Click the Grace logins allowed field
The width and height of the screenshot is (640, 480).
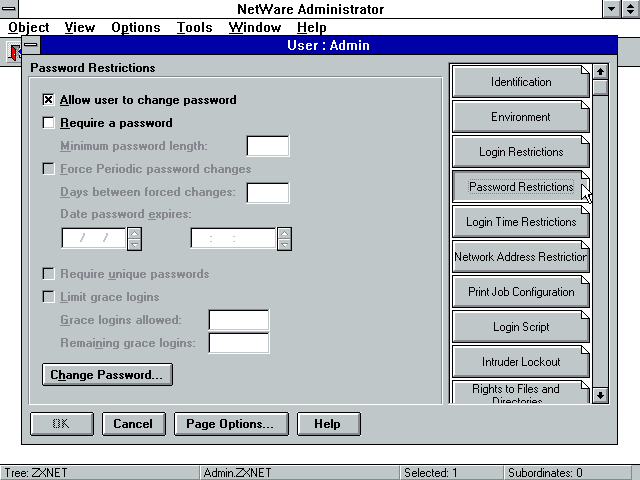[239, 320]
